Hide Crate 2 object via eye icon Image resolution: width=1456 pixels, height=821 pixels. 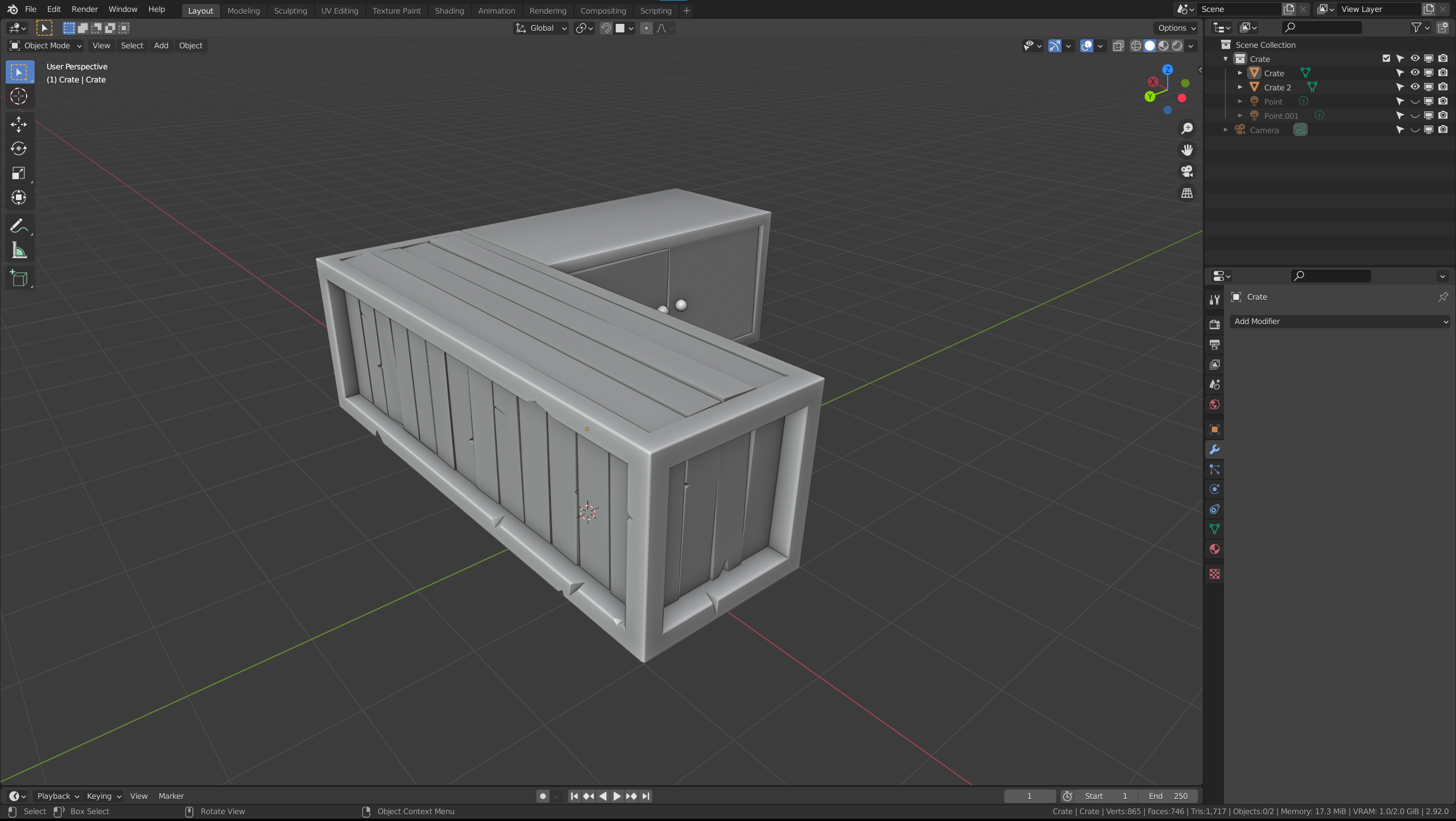(x=1414, y=87)
